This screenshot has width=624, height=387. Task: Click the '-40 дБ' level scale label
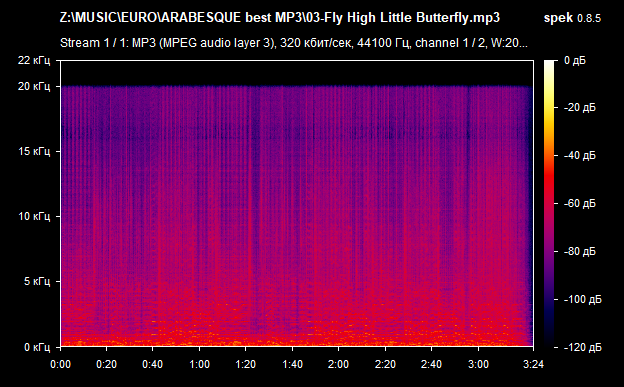pyautogui.click(x=580, y=155)
